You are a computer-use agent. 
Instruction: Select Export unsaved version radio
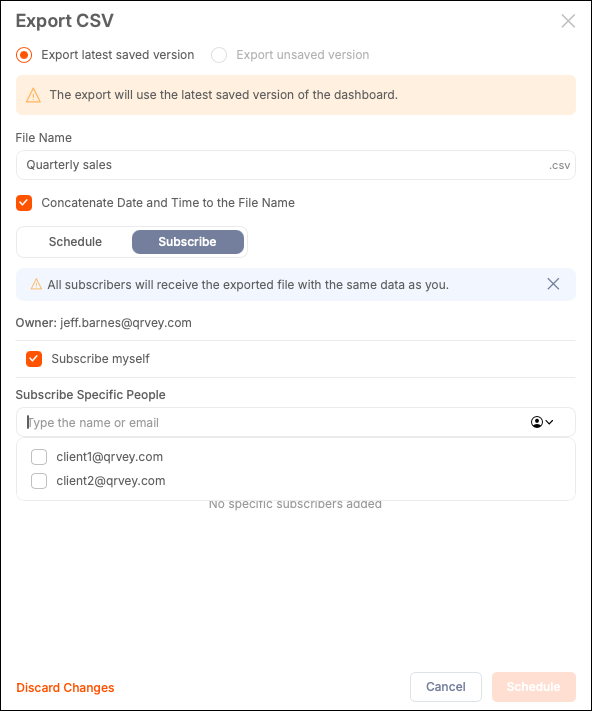coord(219,55)
